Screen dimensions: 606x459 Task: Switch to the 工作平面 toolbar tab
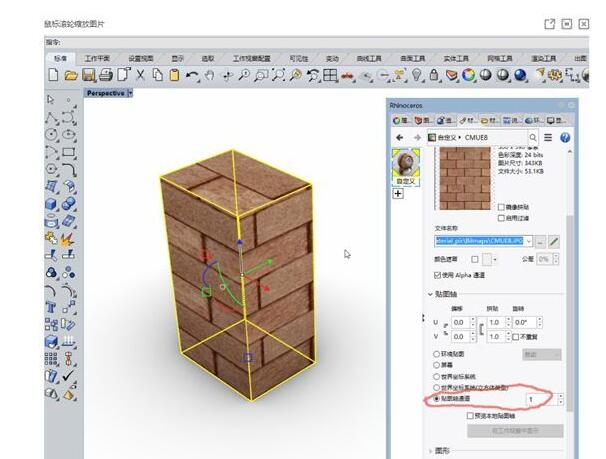tap(97, 58)
